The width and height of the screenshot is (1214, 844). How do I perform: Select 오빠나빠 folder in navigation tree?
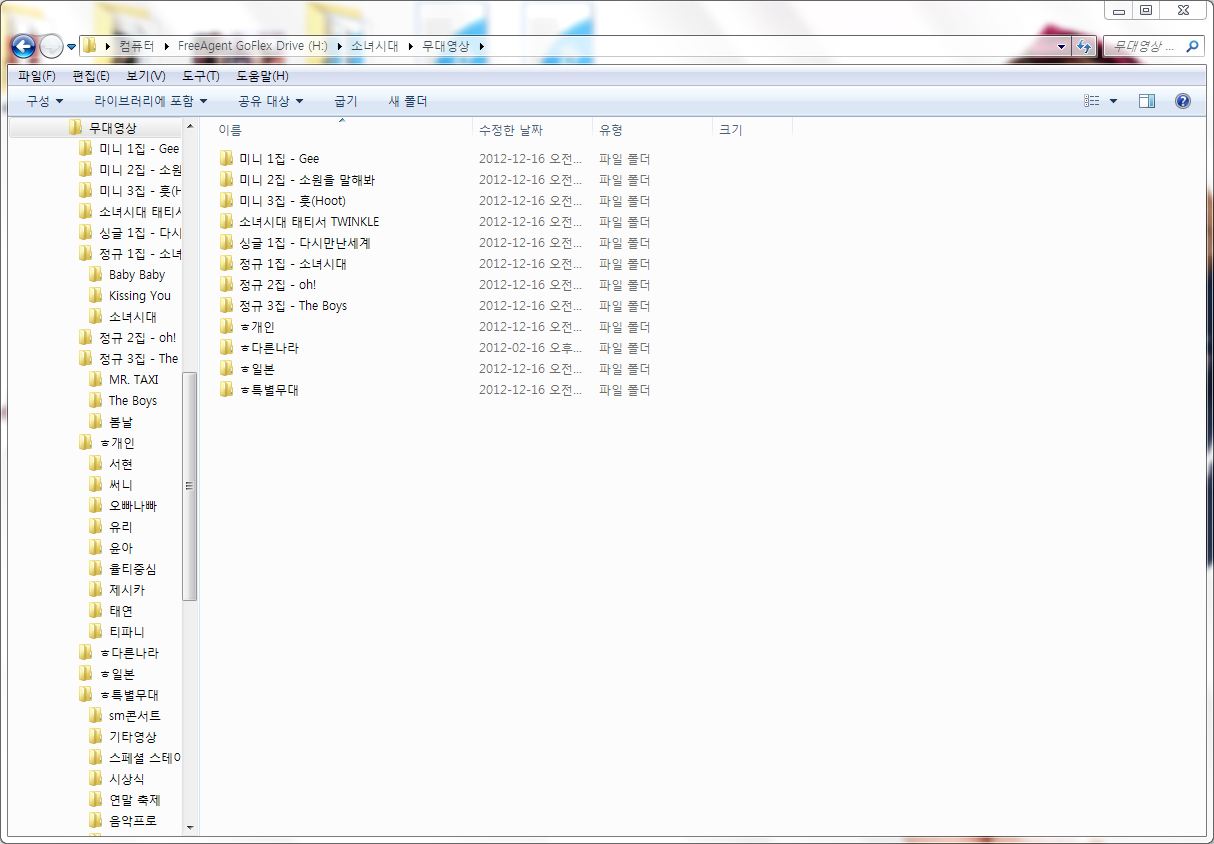click(x=133, y=505)
